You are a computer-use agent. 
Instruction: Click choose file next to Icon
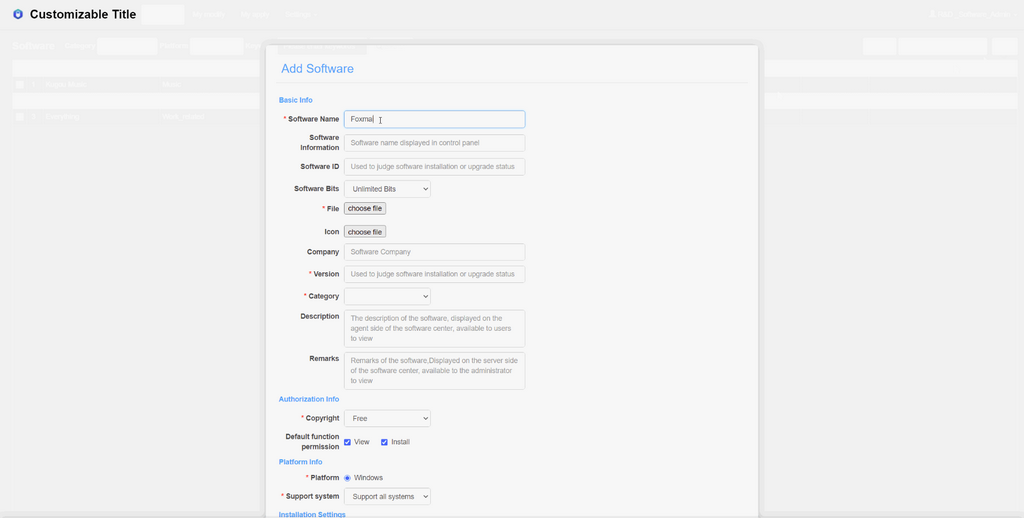click(365, 232)
